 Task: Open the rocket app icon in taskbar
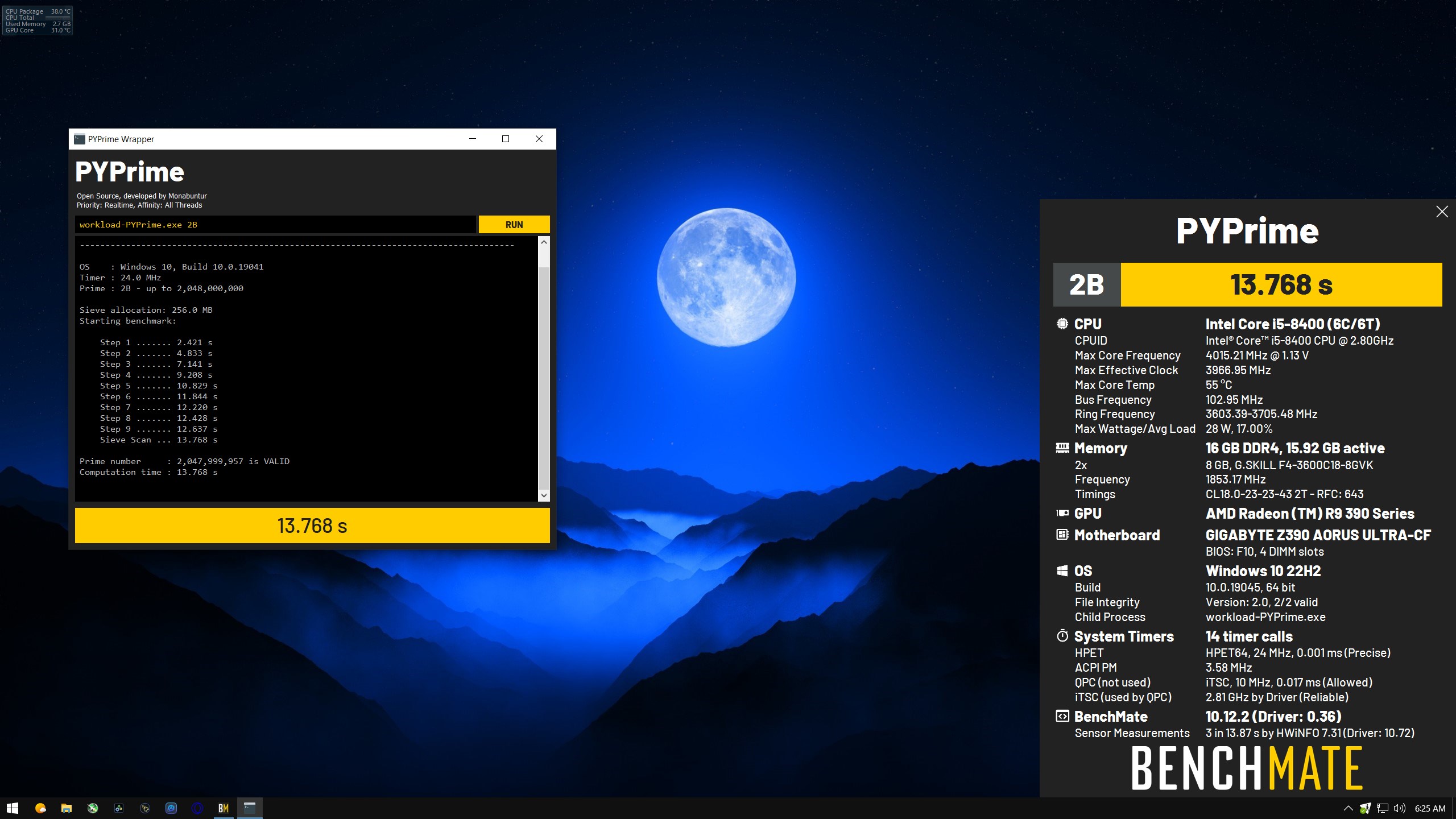point(145,808)
